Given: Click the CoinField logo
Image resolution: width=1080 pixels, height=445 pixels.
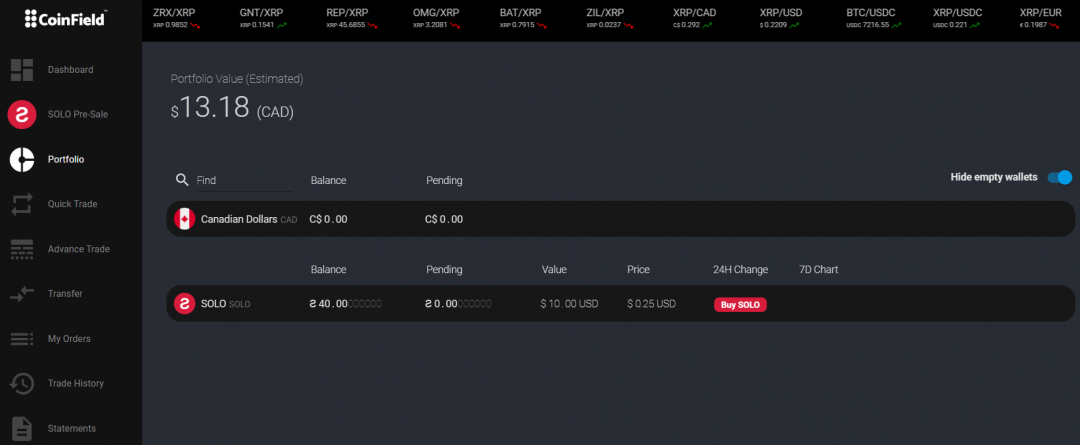Looking at the screenshot, I should [x=65, y=18].
